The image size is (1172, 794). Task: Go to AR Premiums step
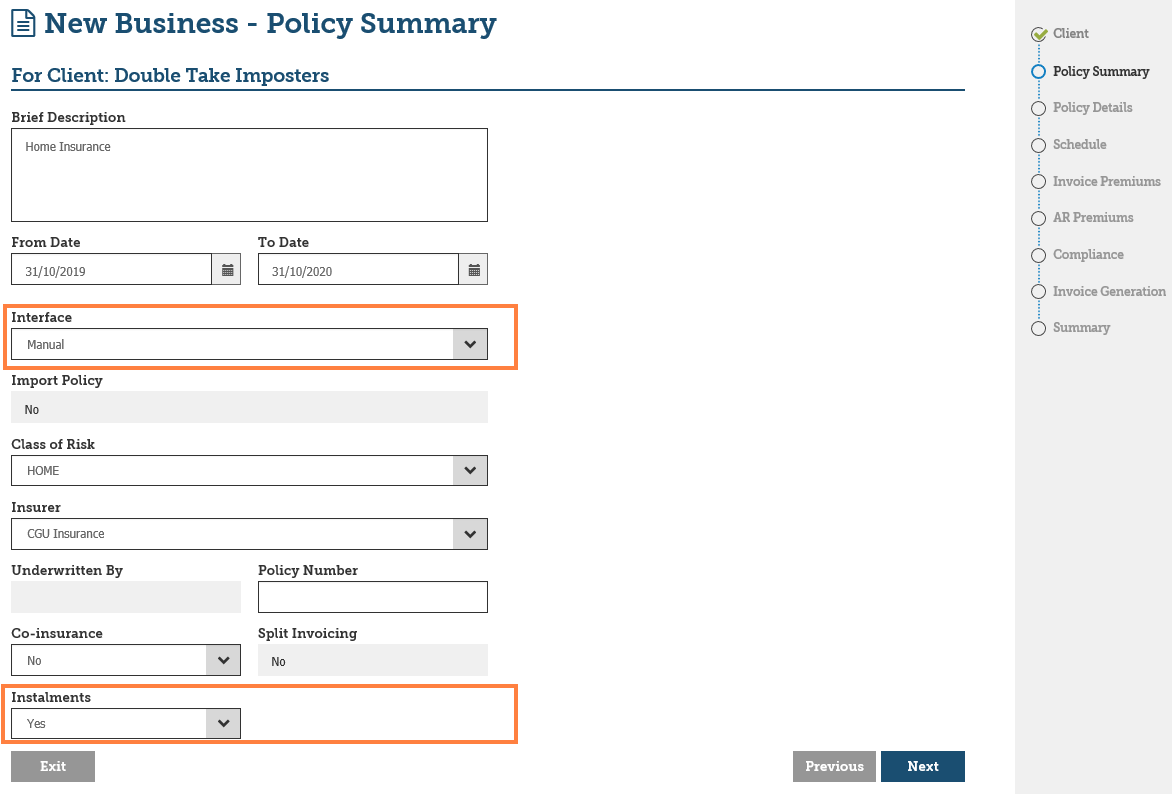(x=1092, y=218)
